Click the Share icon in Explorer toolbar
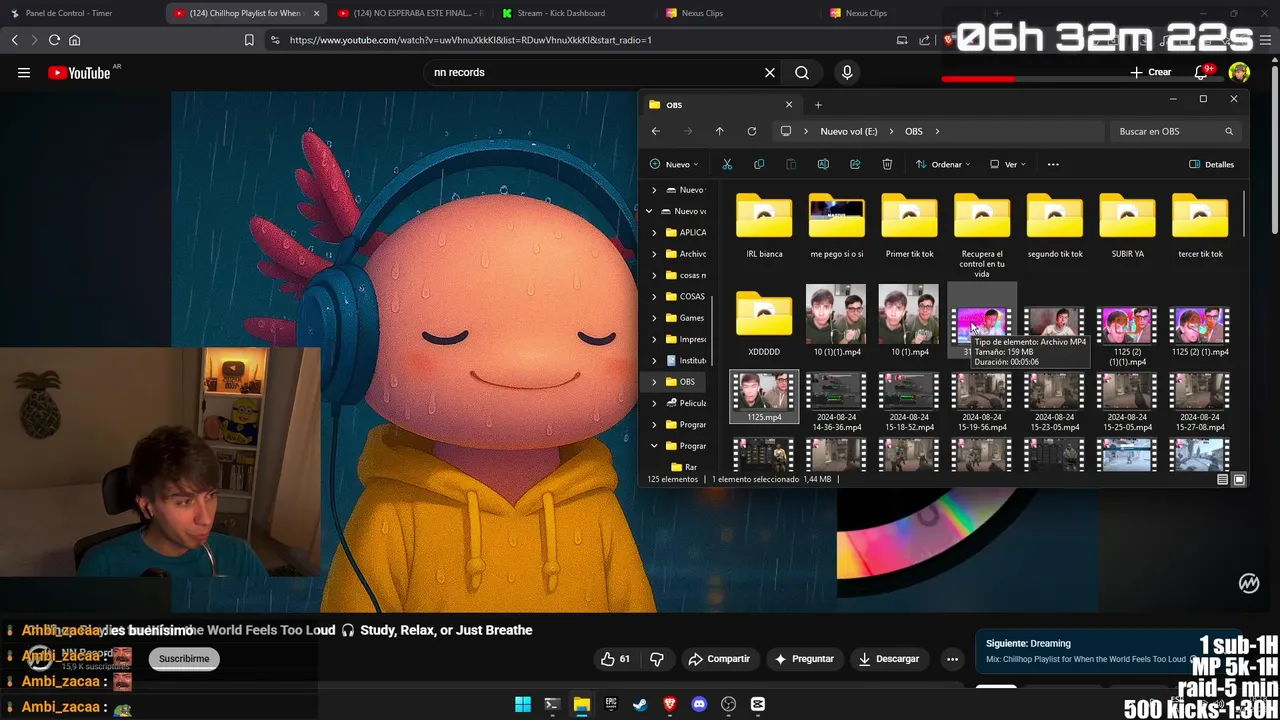 855,164
